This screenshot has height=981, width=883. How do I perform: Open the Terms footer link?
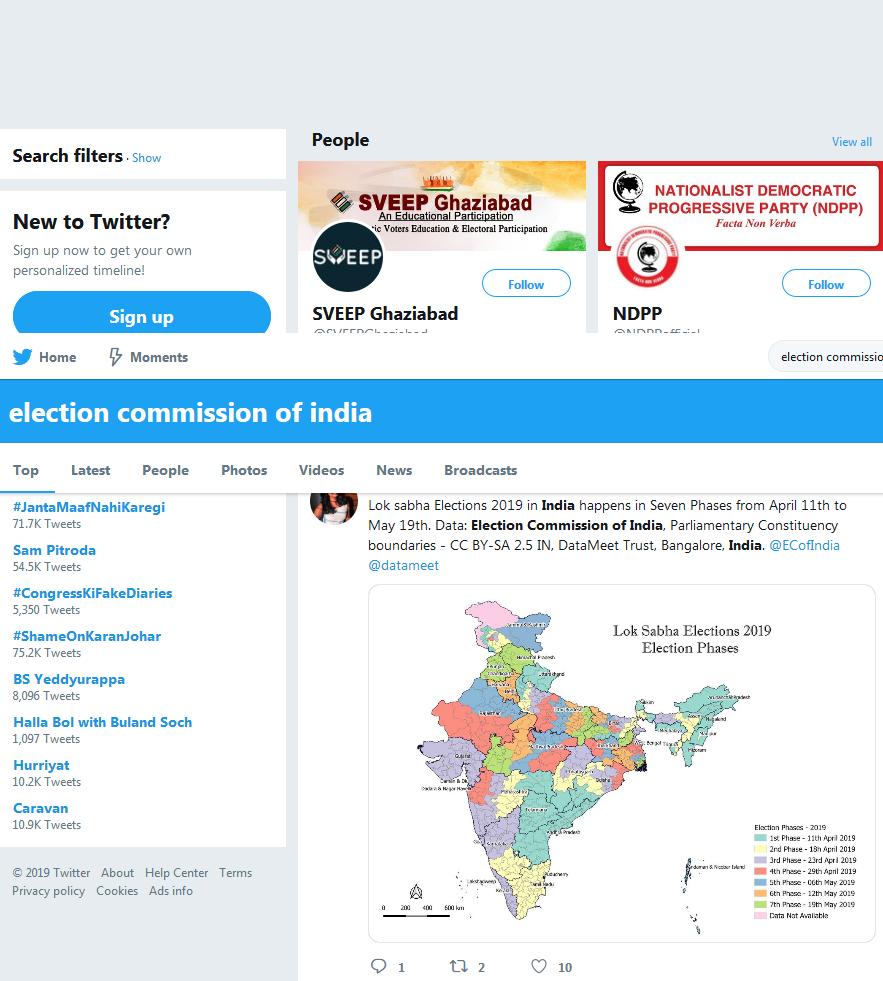pos(235,873)
